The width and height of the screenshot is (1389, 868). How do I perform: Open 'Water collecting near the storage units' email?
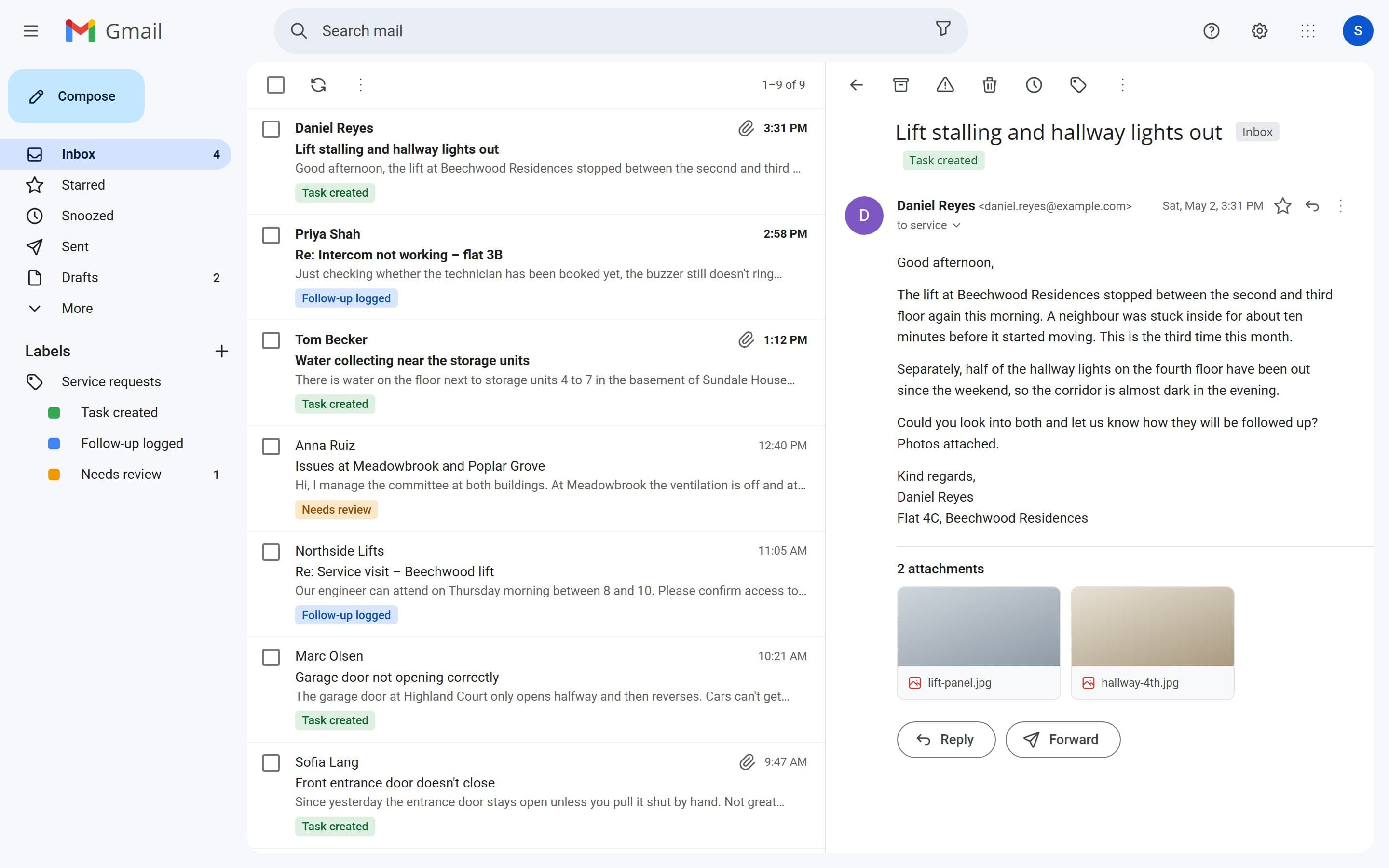tap(535, 373)
